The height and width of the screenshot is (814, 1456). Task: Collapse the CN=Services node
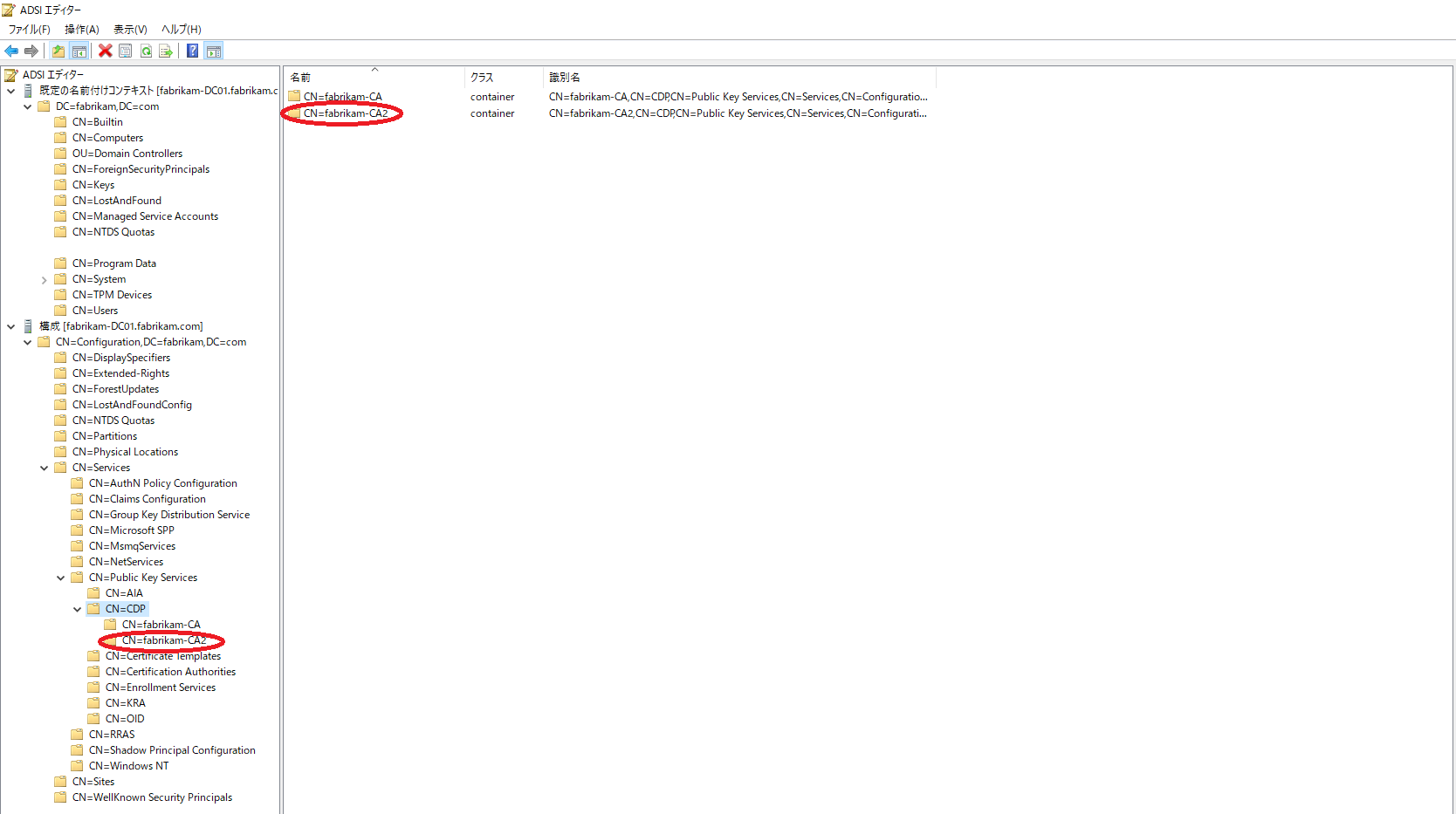pos(44,468)
